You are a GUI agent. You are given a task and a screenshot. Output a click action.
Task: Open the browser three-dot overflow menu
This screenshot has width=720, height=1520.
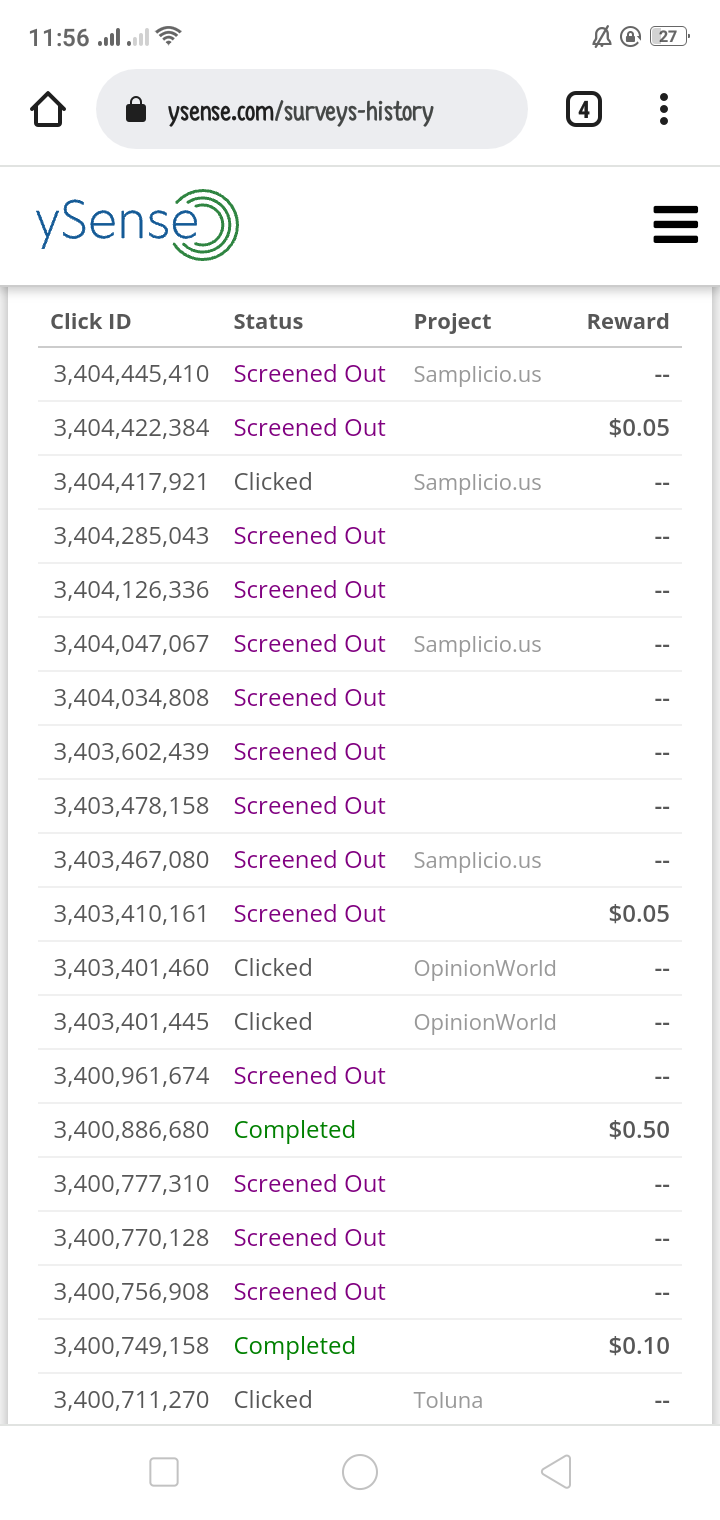pos(664,110)
